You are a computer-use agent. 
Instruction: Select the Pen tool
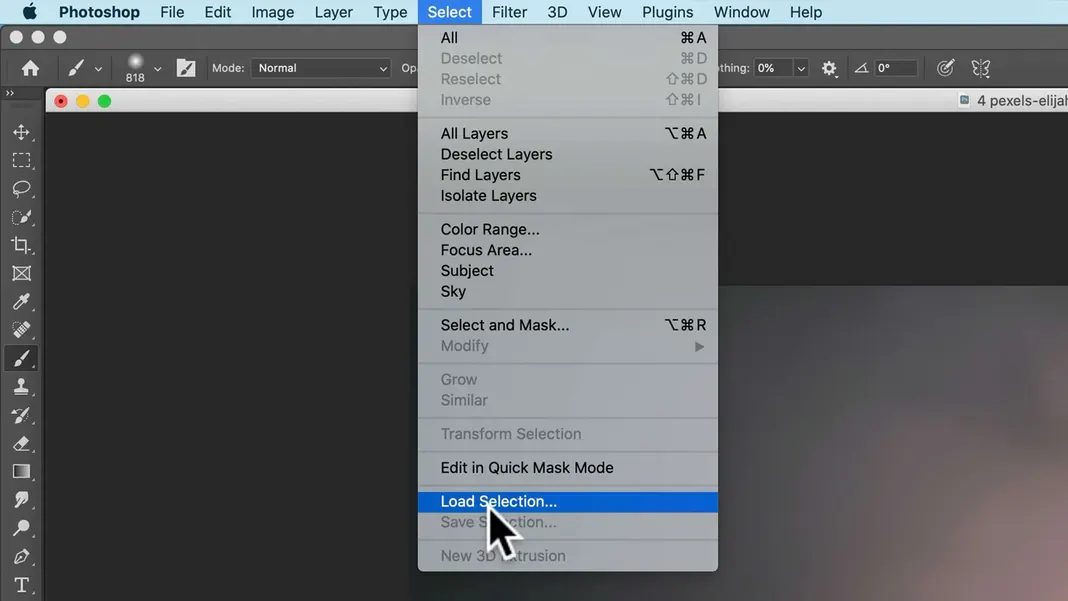point(21,557)
